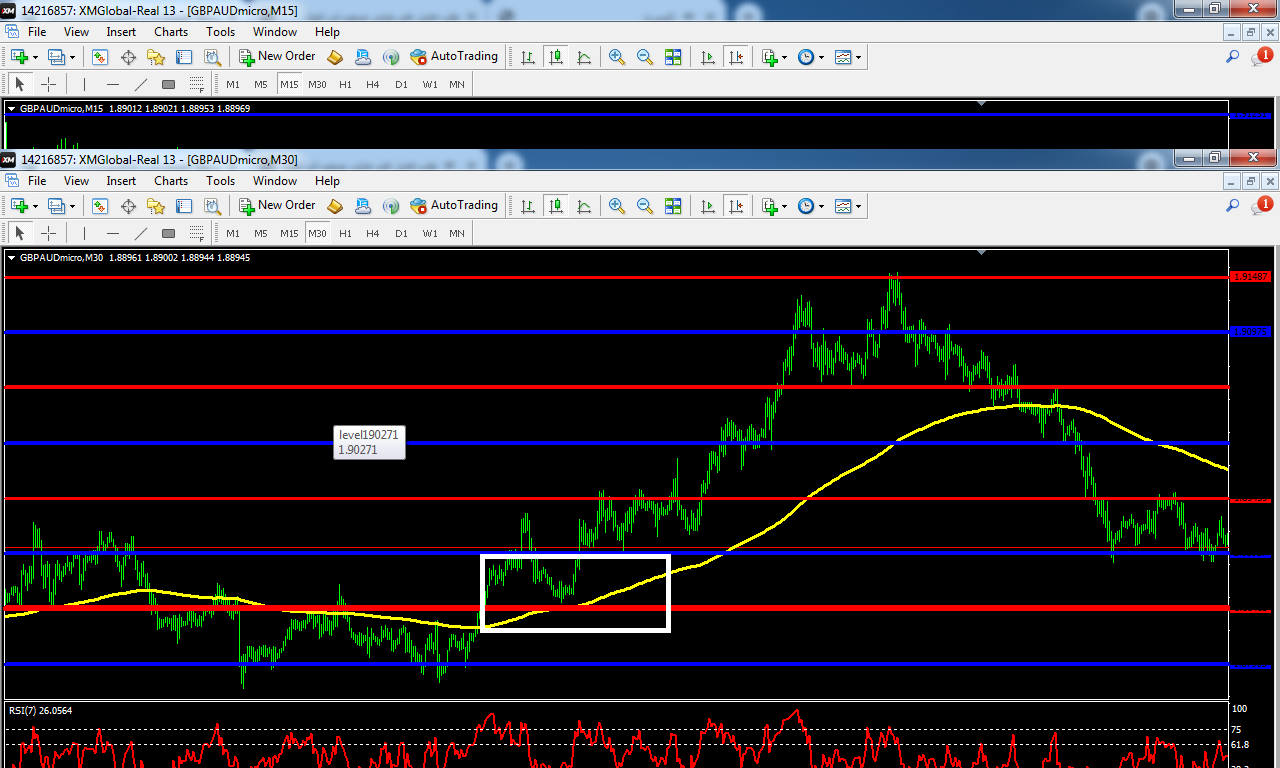This screenshot has width=1280, height=768.
Task: Pick the trendline drawing tool in M30 window
Action: click(141, 233)
